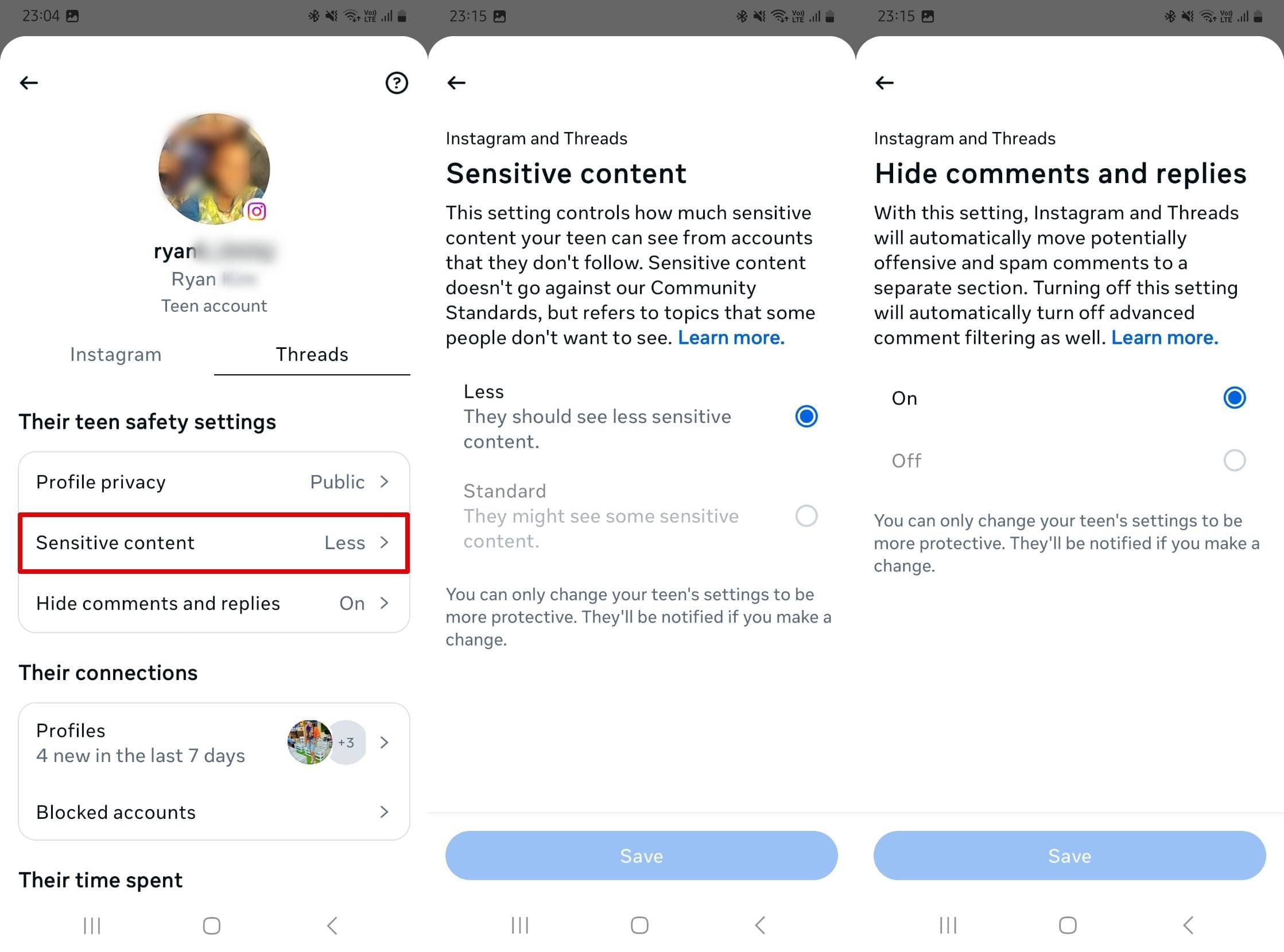Tap 'Their time spent' heading
This screenshot has width=1284, height=952.
pyautogui.click(x=101, y=880)
